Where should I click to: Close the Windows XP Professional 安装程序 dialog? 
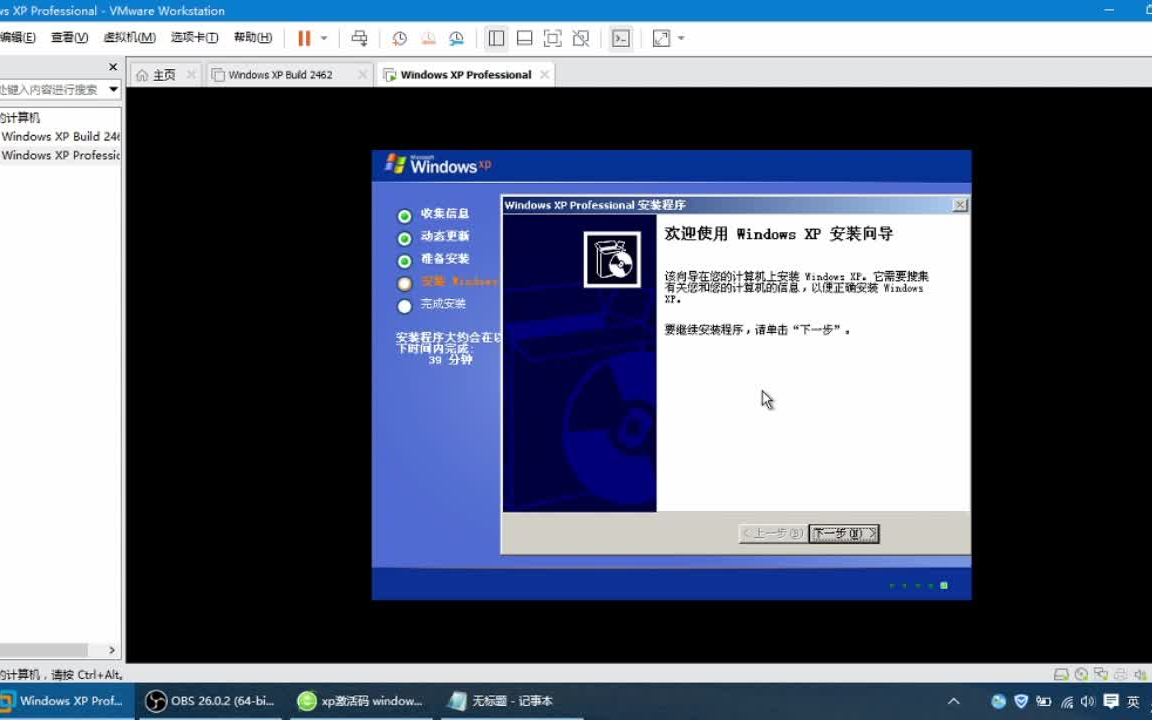coord(960,205)
